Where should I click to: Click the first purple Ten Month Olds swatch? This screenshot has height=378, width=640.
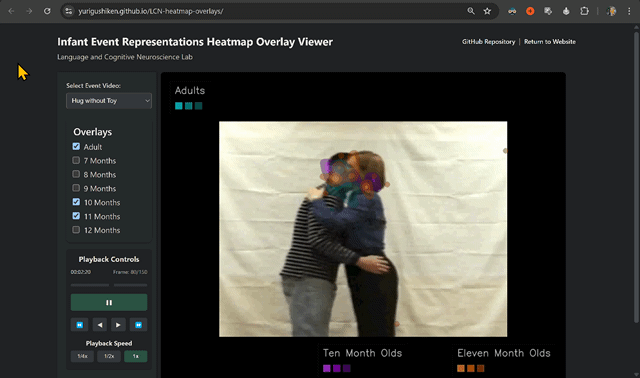point(327,368)
